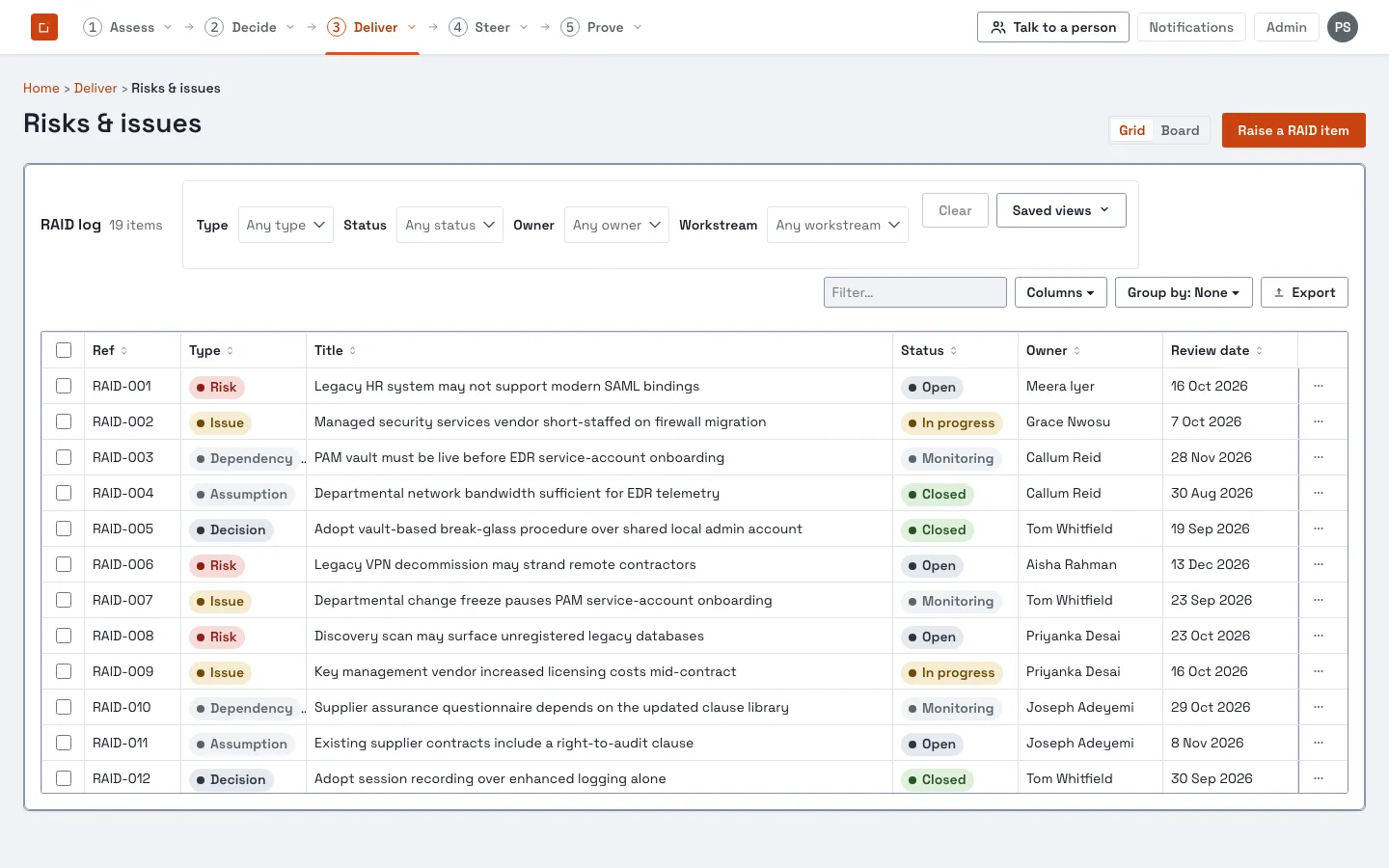Open row actions for RAID-002
Image resolution: width=1389 pixels, height=868 pixels.
(1319, 421)
